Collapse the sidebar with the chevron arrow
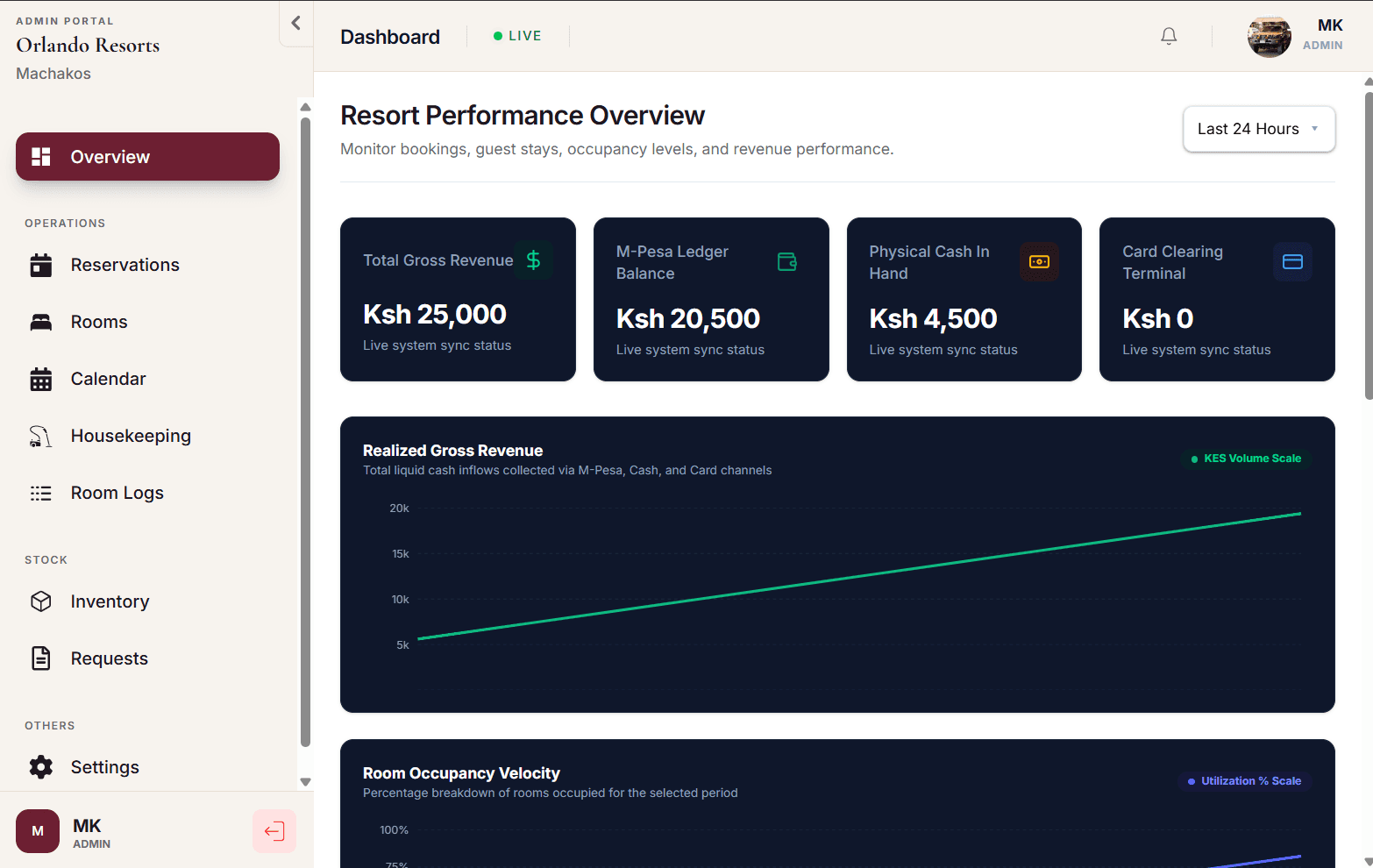 296,23
